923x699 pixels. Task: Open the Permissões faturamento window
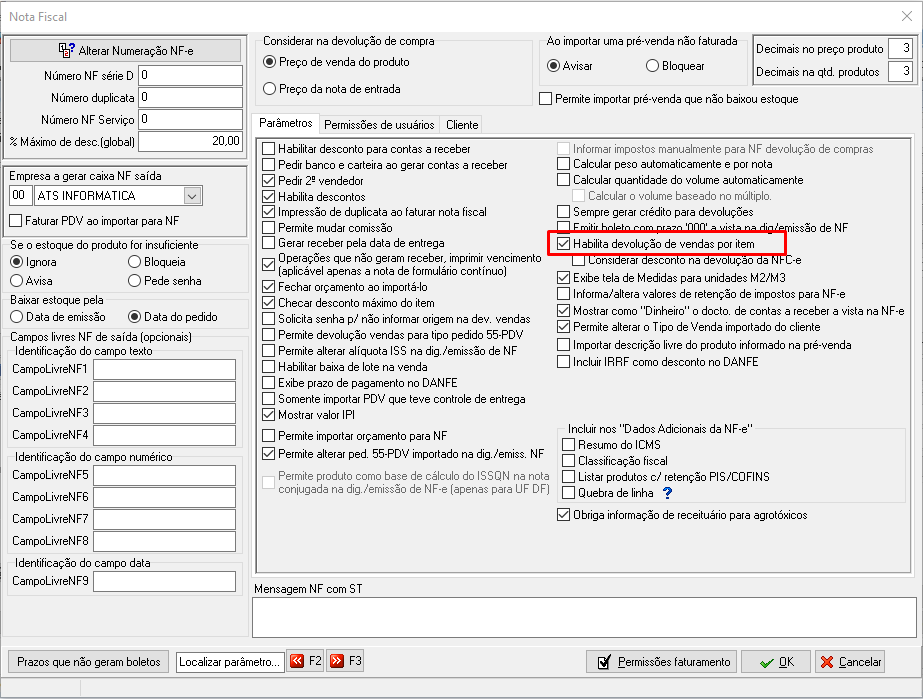[663, 662]
